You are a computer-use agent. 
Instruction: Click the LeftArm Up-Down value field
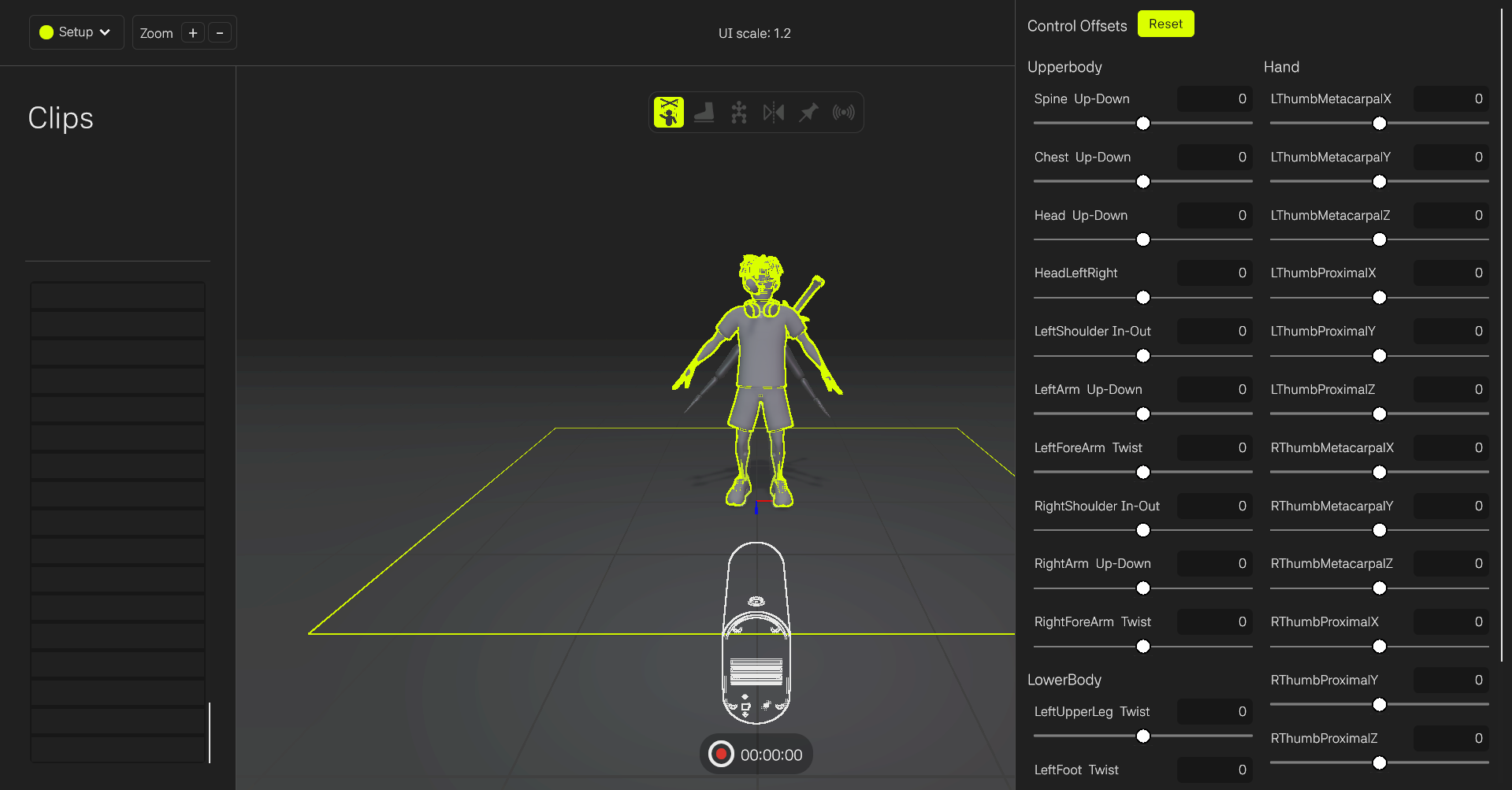[x=1214, y=390]
